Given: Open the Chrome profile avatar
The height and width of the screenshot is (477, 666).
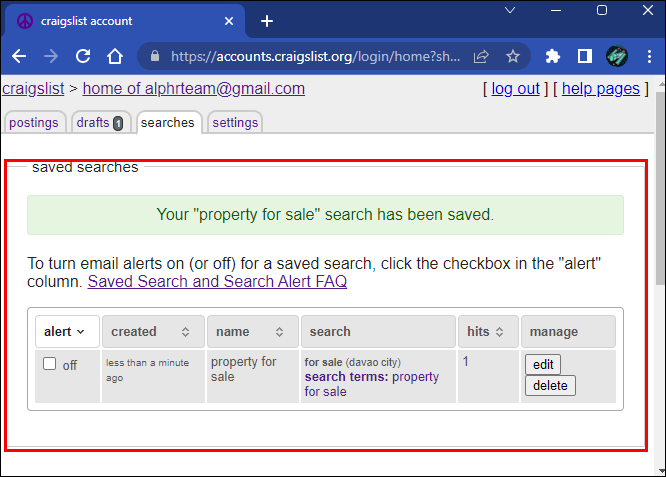Looking at the screenshot, I should pyautogui.click(x=617, y=56).
